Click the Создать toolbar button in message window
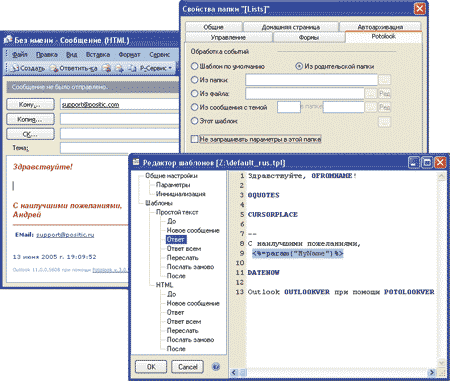This screenshot has width=450, height=381. (x=28, y=68)
